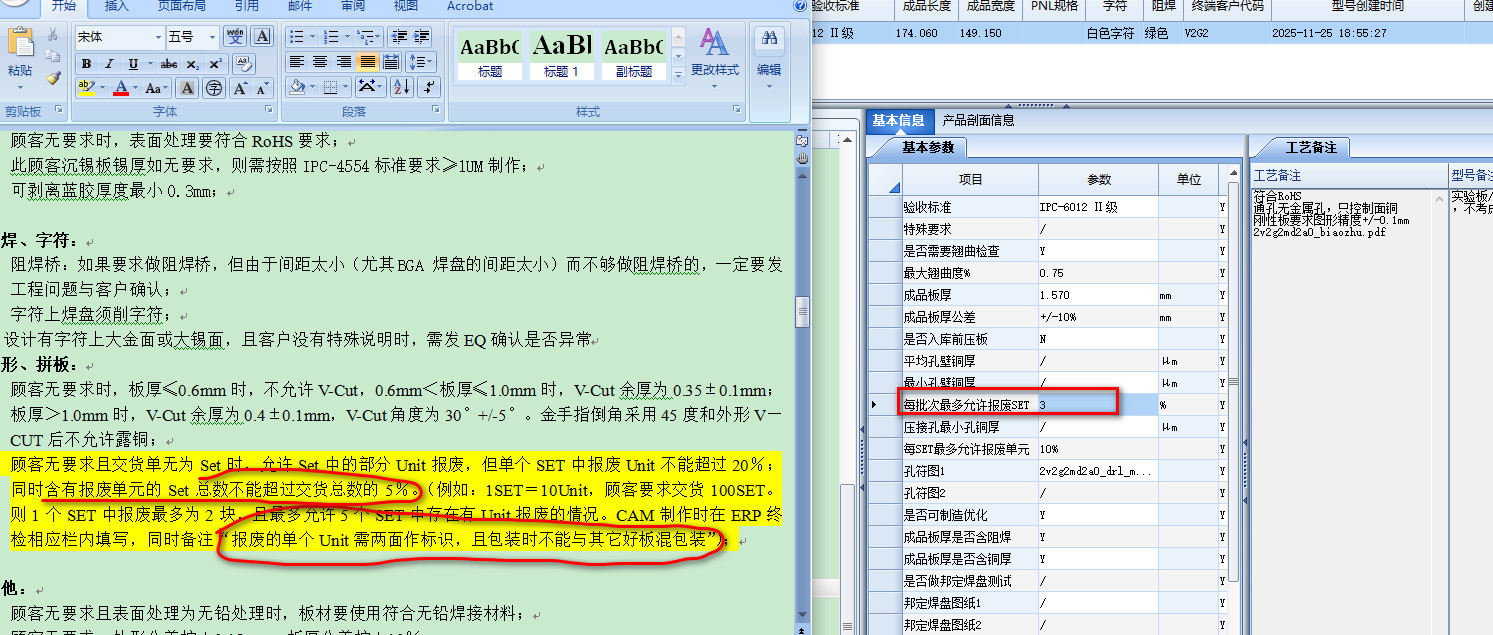Toggle Show/Hide paragraph marks
The height and width of the screenshot is (635, 1493).
click(429, 87)
